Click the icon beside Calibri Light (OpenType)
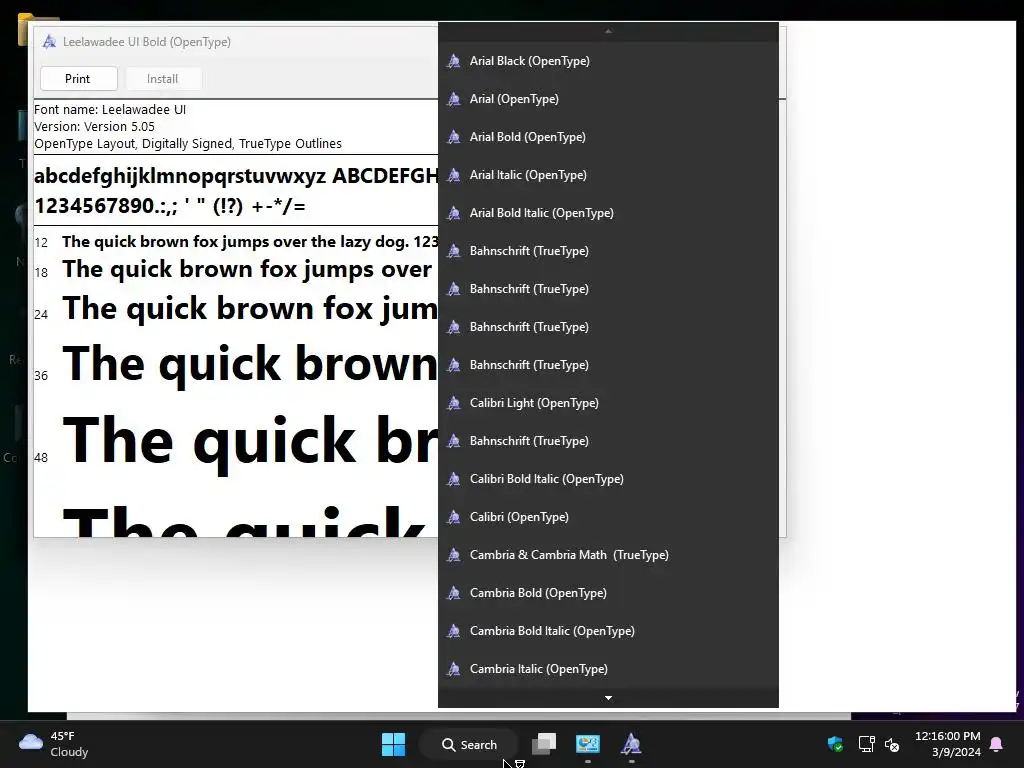 tap(454, 403)
